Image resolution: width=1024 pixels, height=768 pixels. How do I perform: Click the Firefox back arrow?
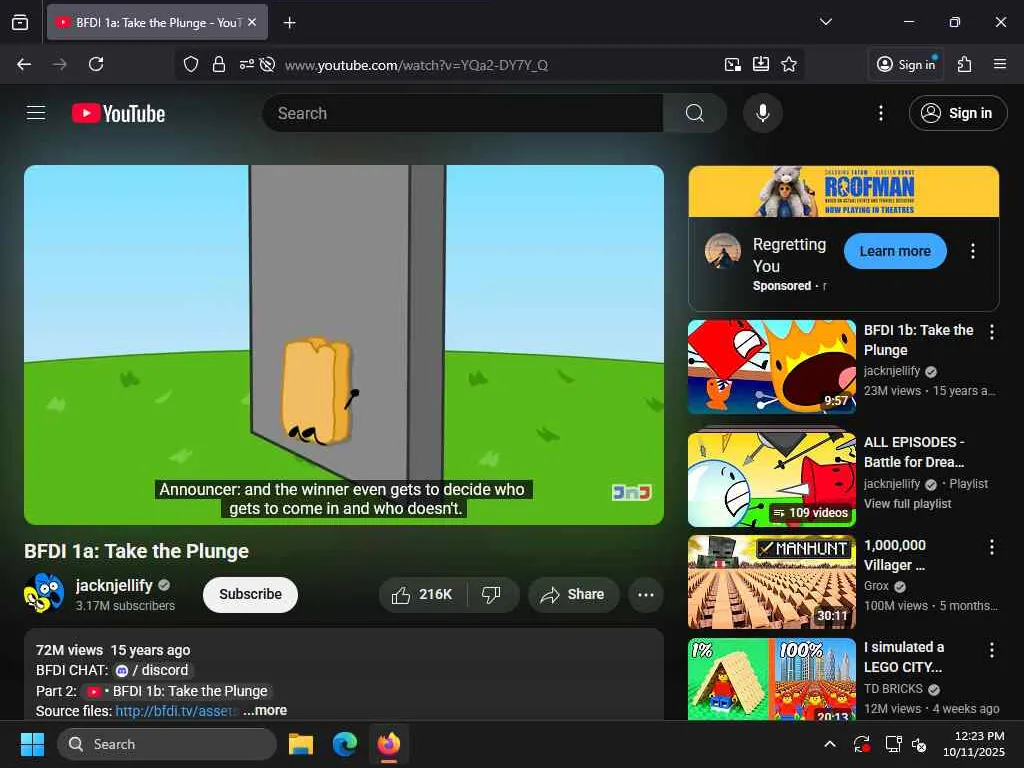pyautogui.click(x=24, y=64)
